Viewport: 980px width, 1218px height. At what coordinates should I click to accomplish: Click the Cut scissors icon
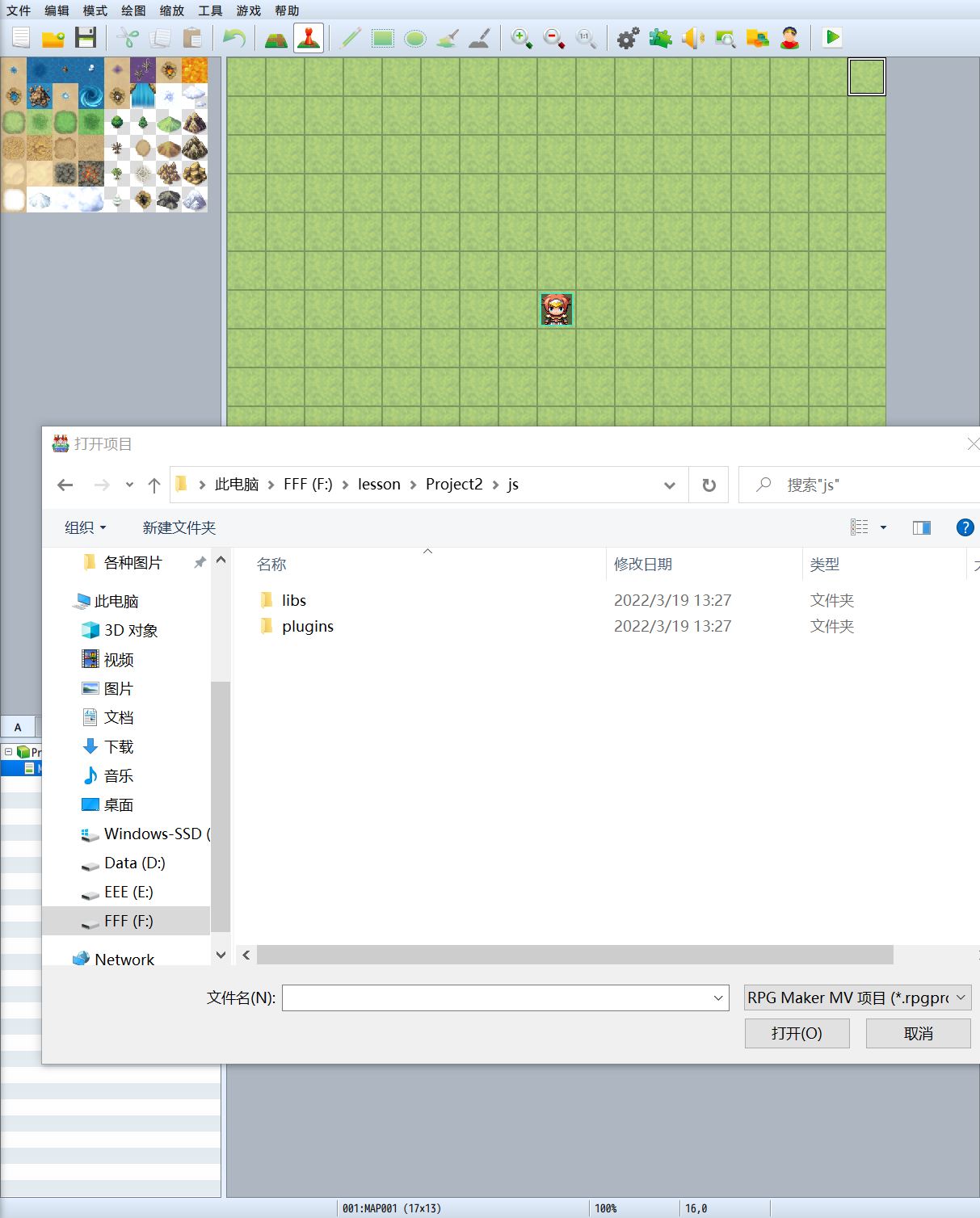[128, 38]
